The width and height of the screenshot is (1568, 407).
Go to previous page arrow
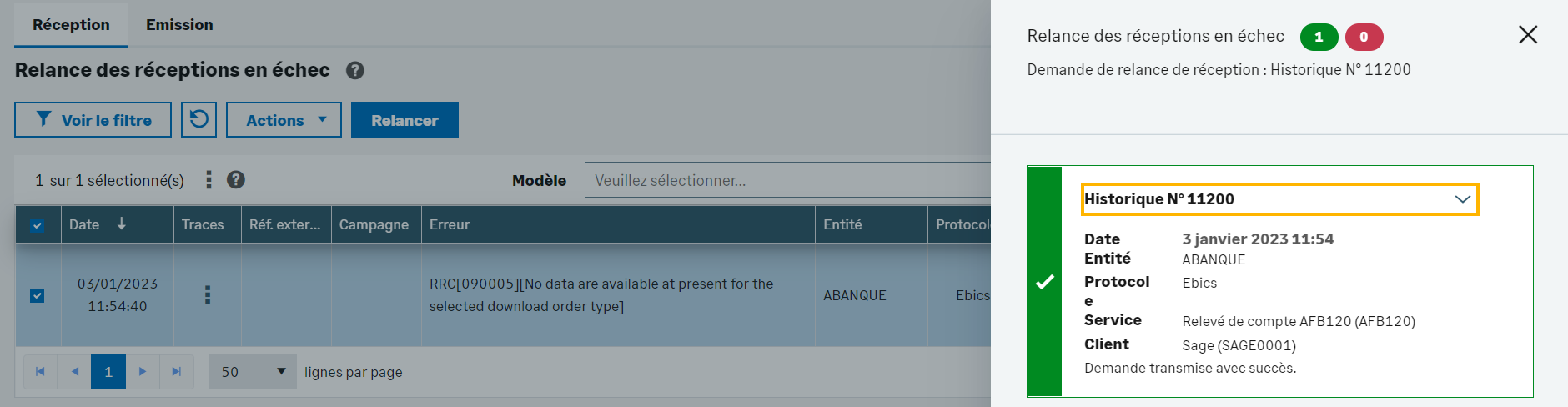[x=75, y=372]
